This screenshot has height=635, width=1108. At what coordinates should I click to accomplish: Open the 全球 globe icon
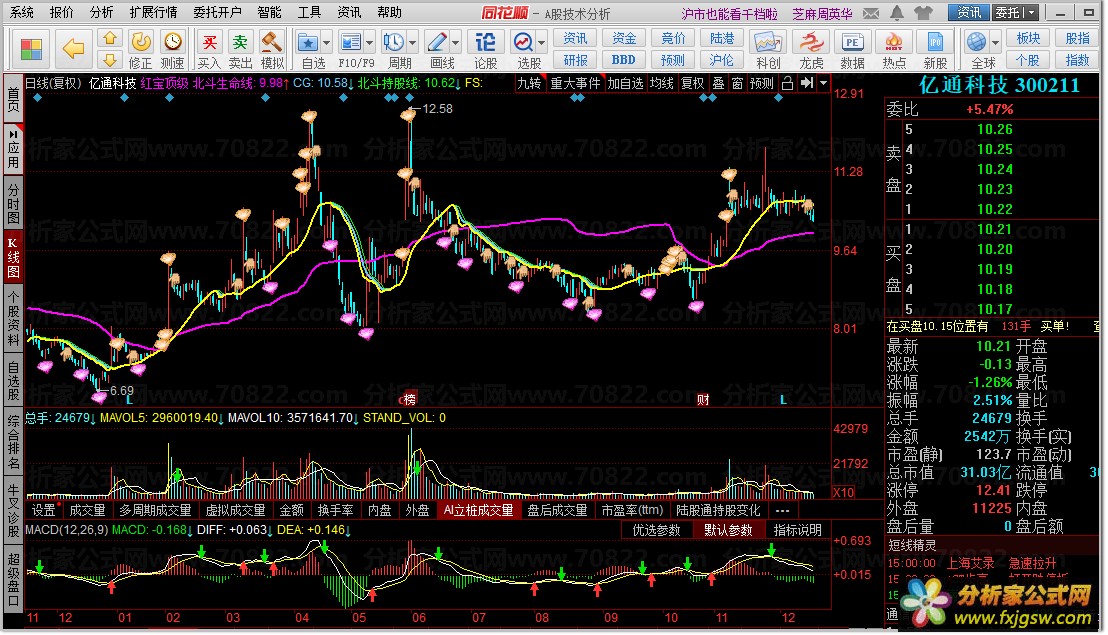point(976,42)
